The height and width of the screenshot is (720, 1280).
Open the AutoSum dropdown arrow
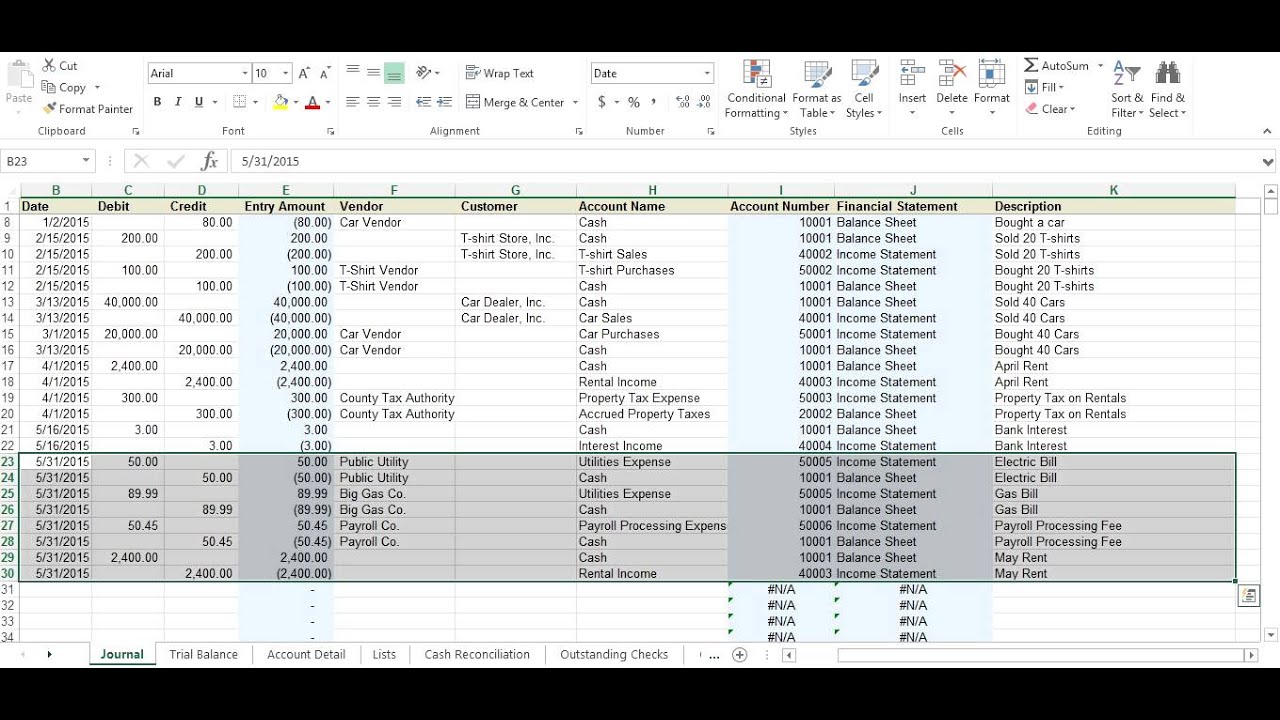click(x=1100, y=66)
